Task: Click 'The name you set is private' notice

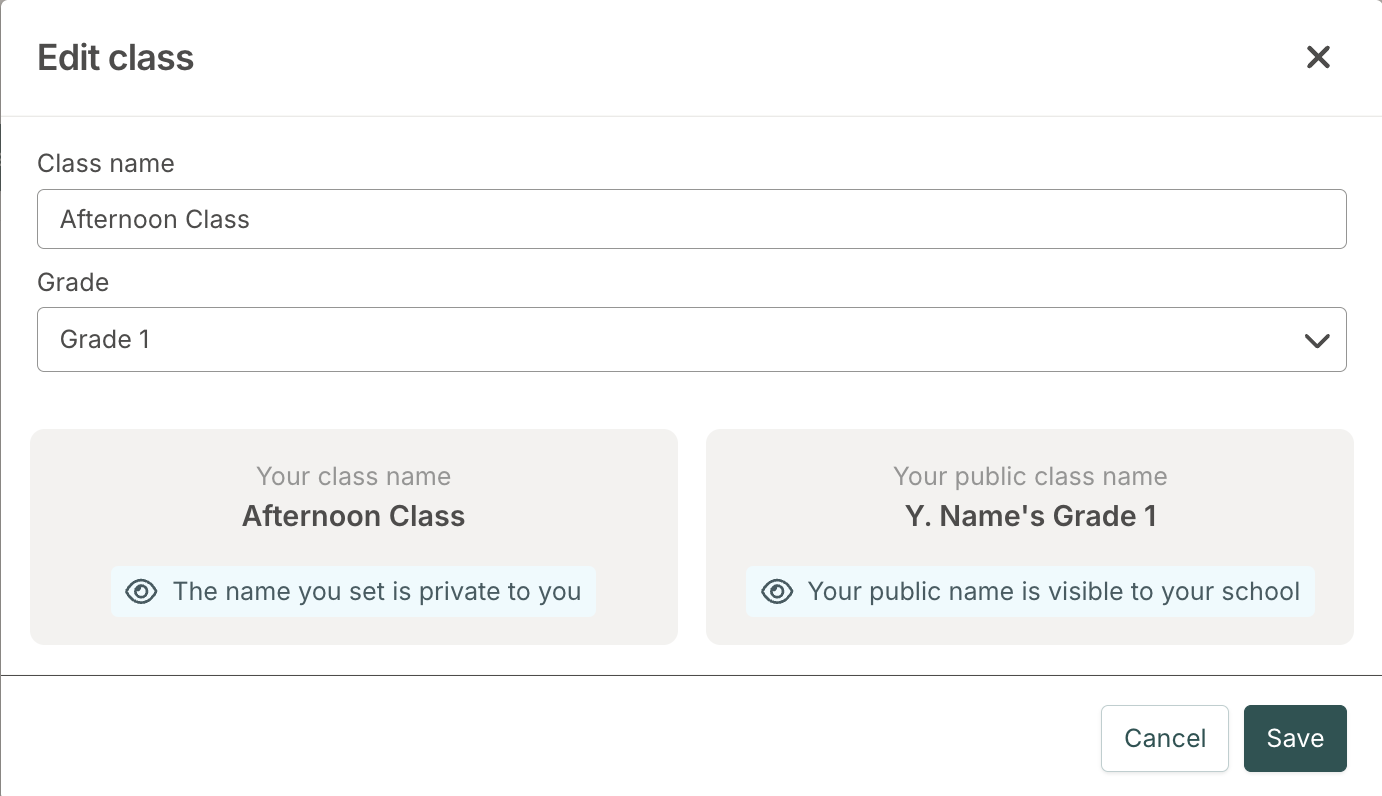Action: point(354,592)
